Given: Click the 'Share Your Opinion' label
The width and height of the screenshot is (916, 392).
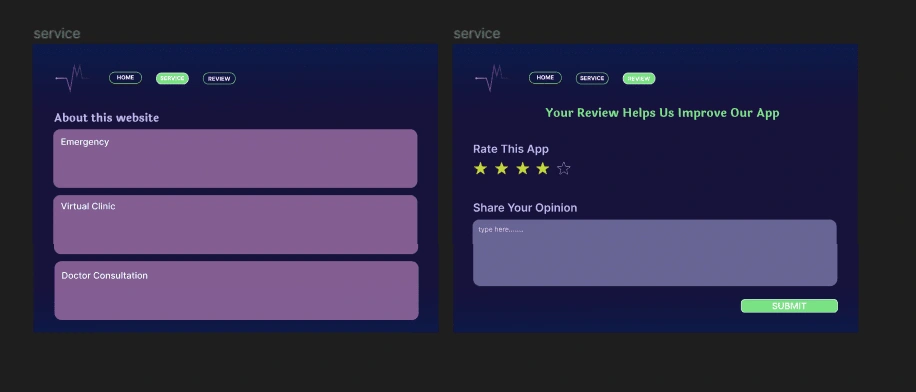Looking at the screenshot, I should (525, 207).
